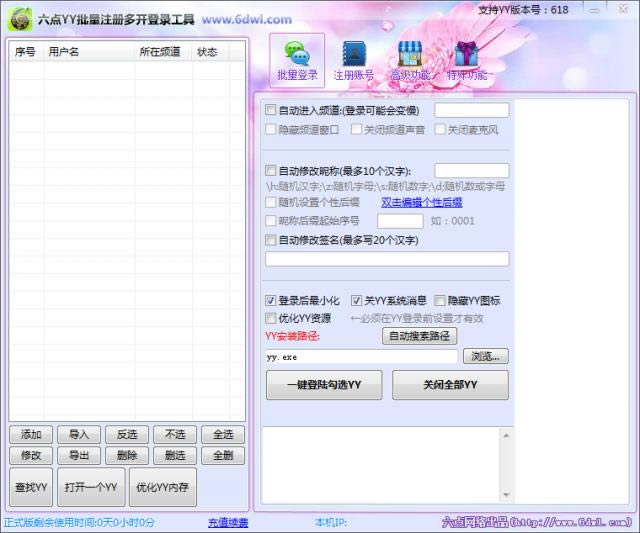The image size is (640, 533).
Task: Open the 高级功能 shop icon tab
Action: [x=410, y=60]
